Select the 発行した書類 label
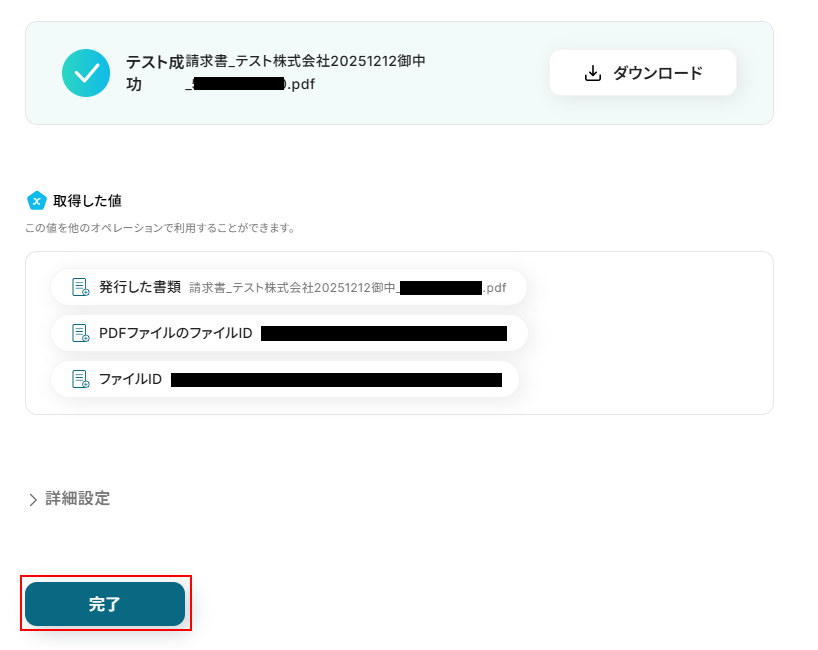Image resolution: width=818 pixels, height=650 pixels. (x=140, y=287)
